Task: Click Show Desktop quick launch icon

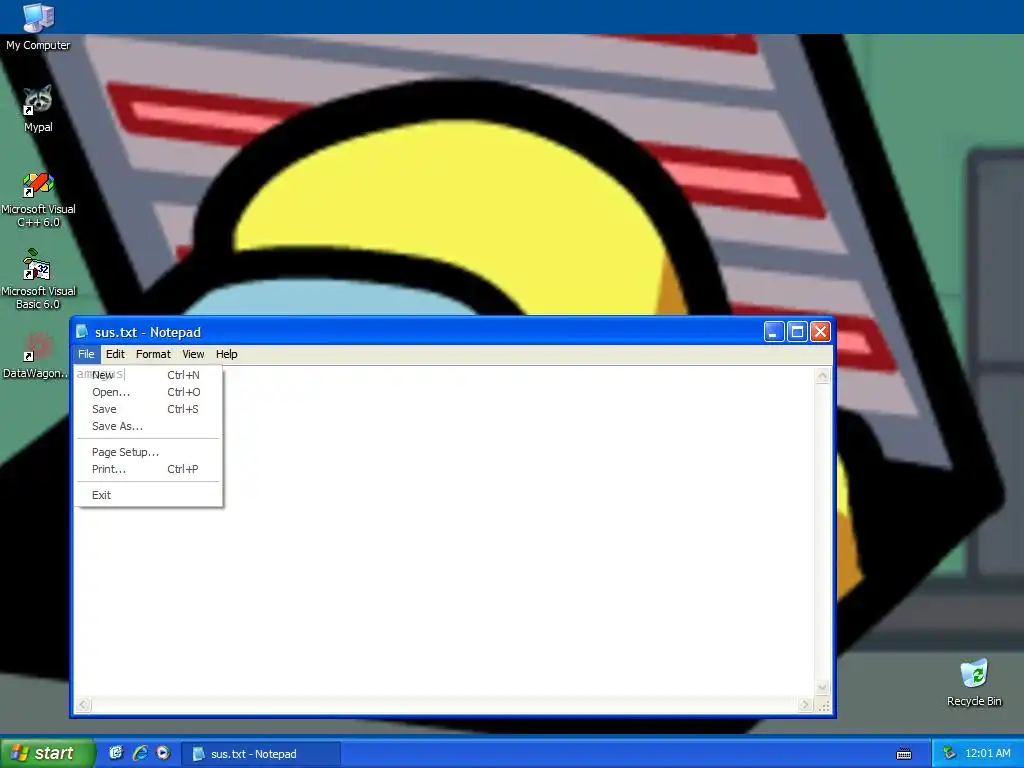Action: [x=116, y=753]
